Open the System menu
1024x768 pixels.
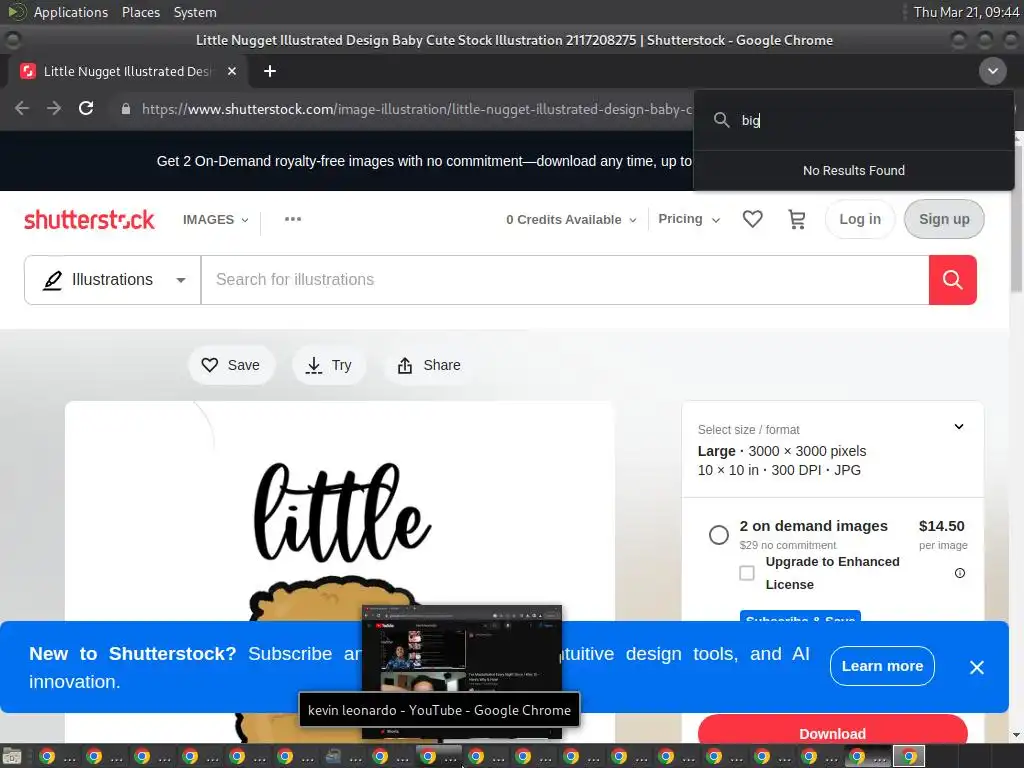coord(195,12)
